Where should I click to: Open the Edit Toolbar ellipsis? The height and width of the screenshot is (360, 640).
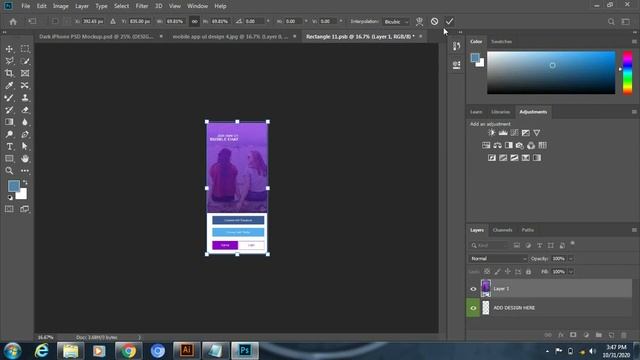[25, 171]
